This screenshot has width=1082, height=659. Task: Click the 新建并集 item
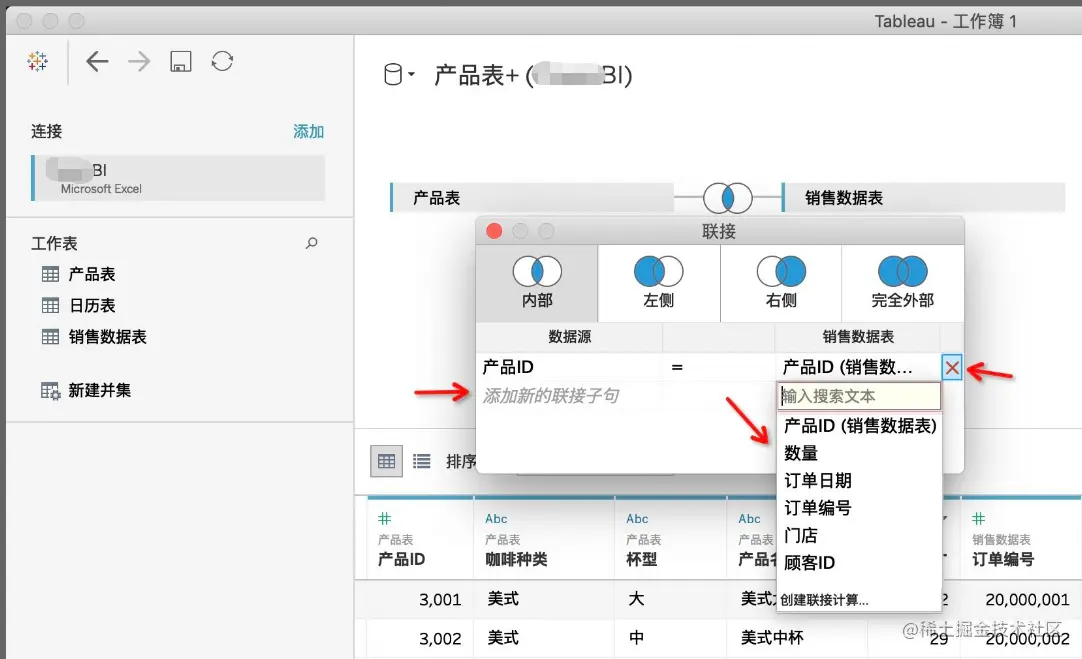99,390
